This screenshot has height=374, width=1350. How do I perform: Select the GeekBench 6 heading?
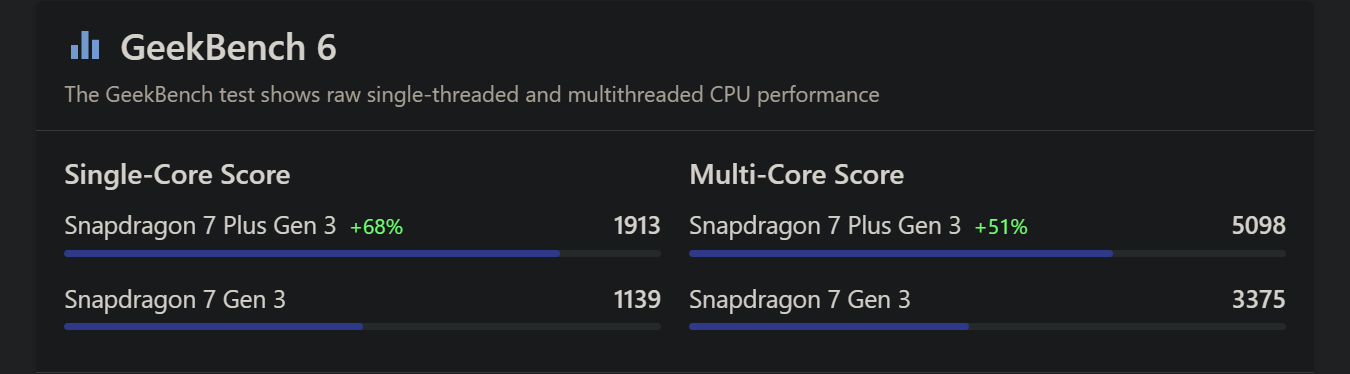pos(228,47)
